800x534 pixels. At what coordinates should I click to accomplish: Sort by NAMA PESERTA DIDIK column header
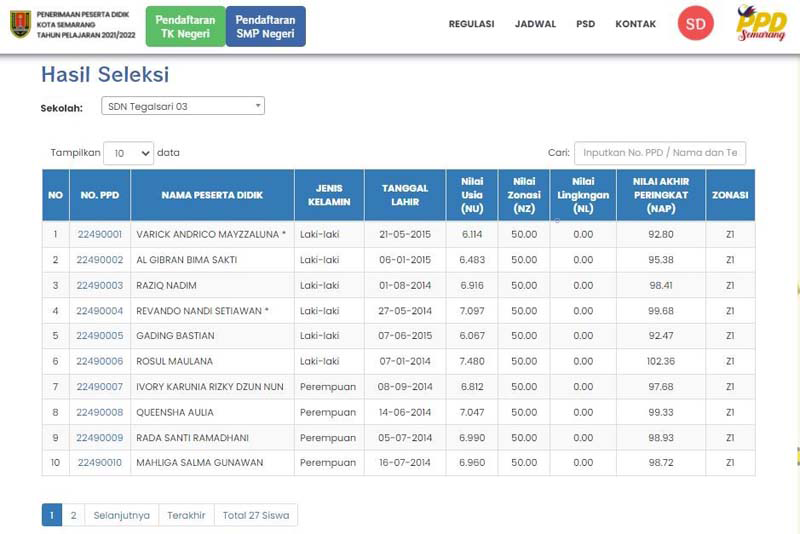pyautogui.click(x=212, y=195)
